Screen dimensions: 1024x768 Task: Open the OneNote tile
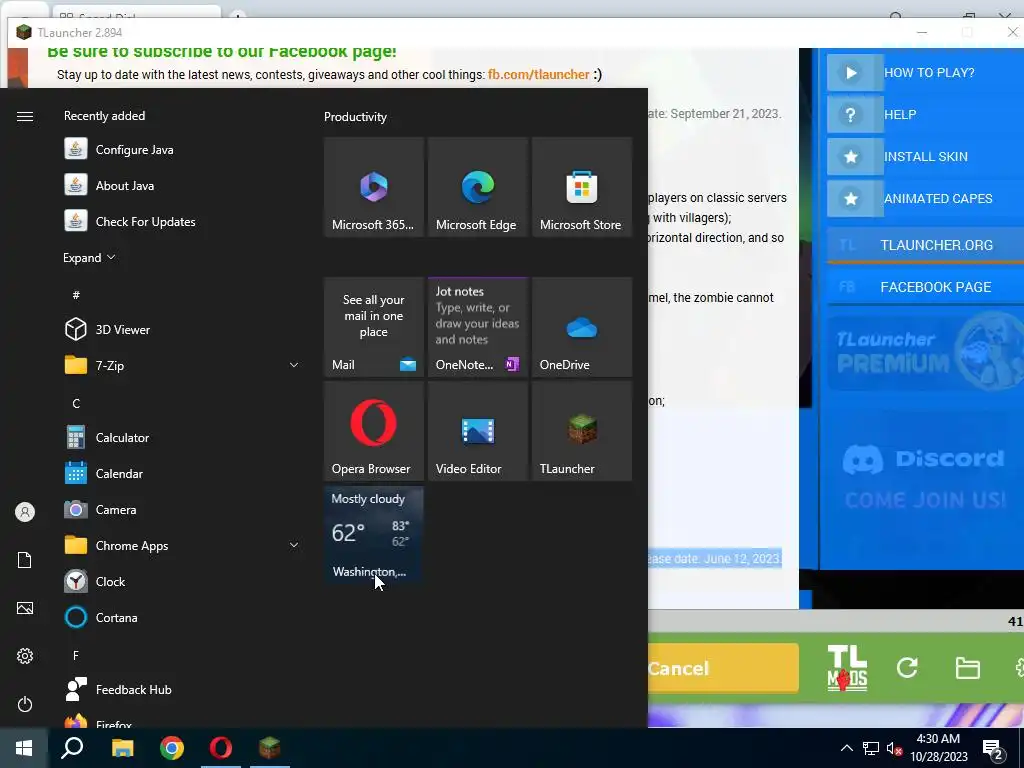pyautogui.click(x=477, y=327)
